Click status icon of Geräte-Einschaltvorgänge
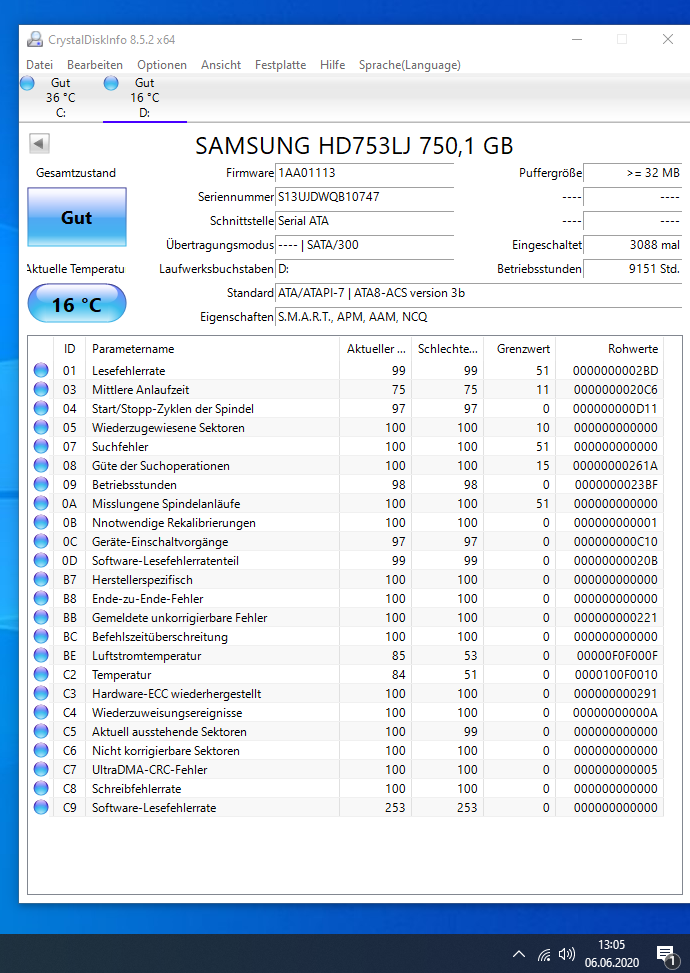Image resolution: width=690 pixels, height=973 pixels. [41, 541]
